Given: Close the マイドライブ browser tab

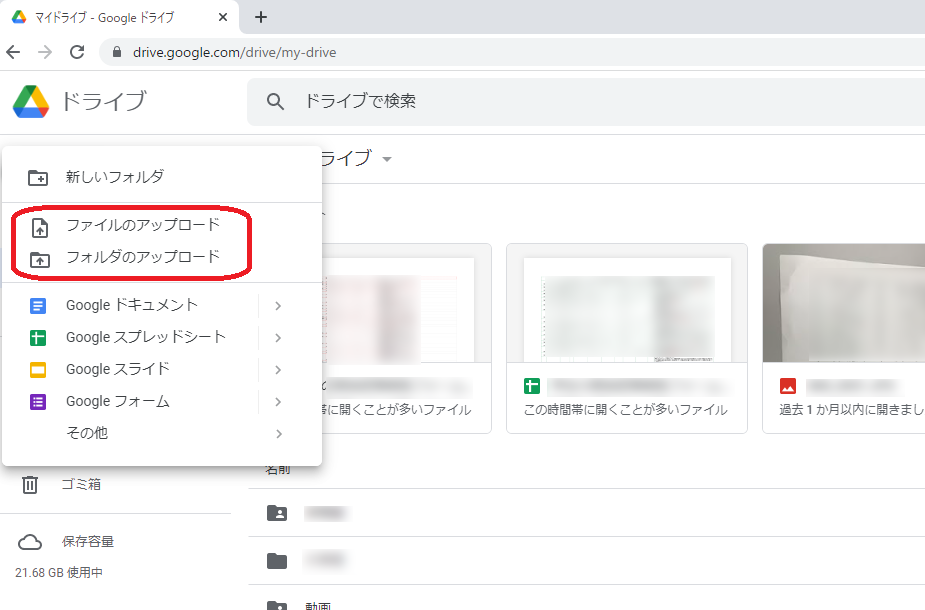Looking at the screenshot, I should click(223, 17).
